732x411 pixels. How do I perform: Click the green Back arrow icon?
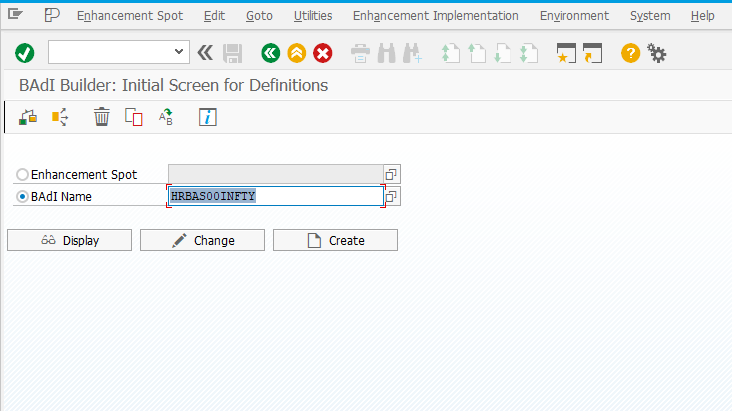click(270, 53)
